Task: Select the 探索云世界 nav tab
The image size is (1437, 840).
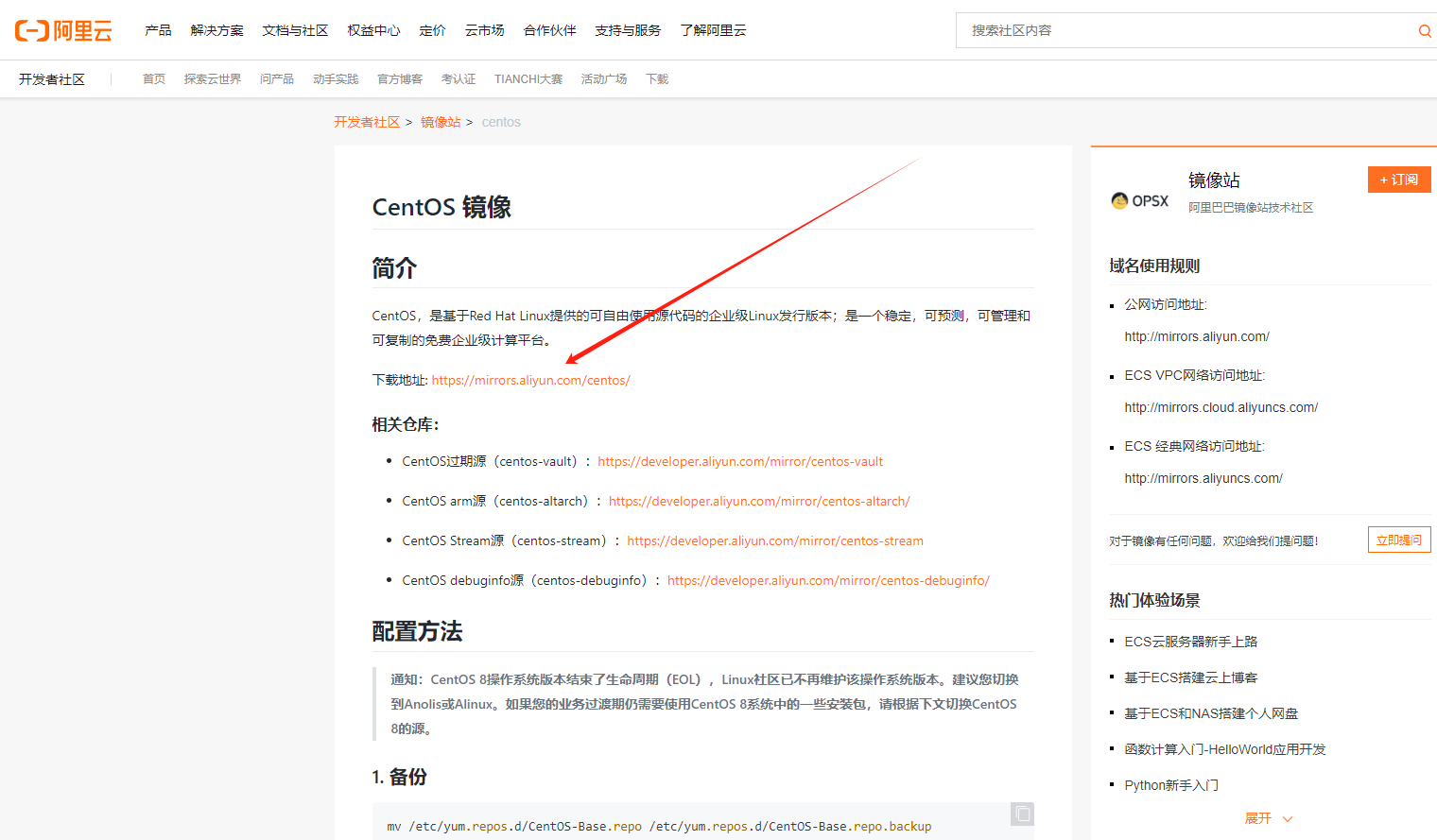Action: coord(213,79)
